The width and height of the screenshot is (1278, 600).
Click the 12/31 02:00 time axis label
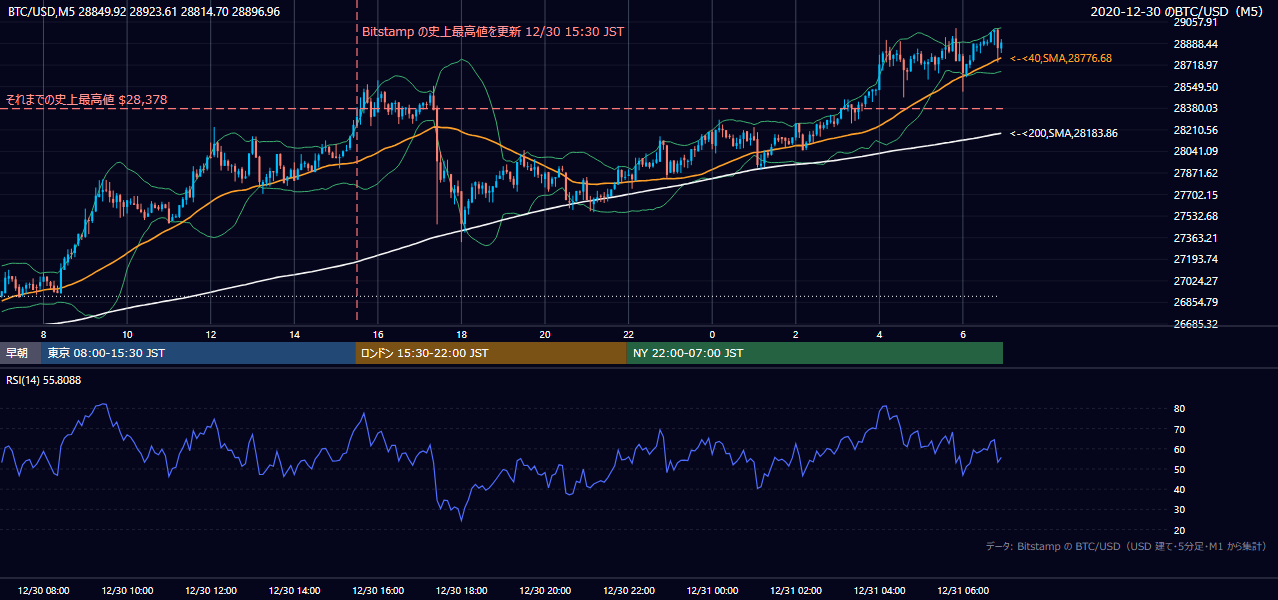click(x=796, y=591)
